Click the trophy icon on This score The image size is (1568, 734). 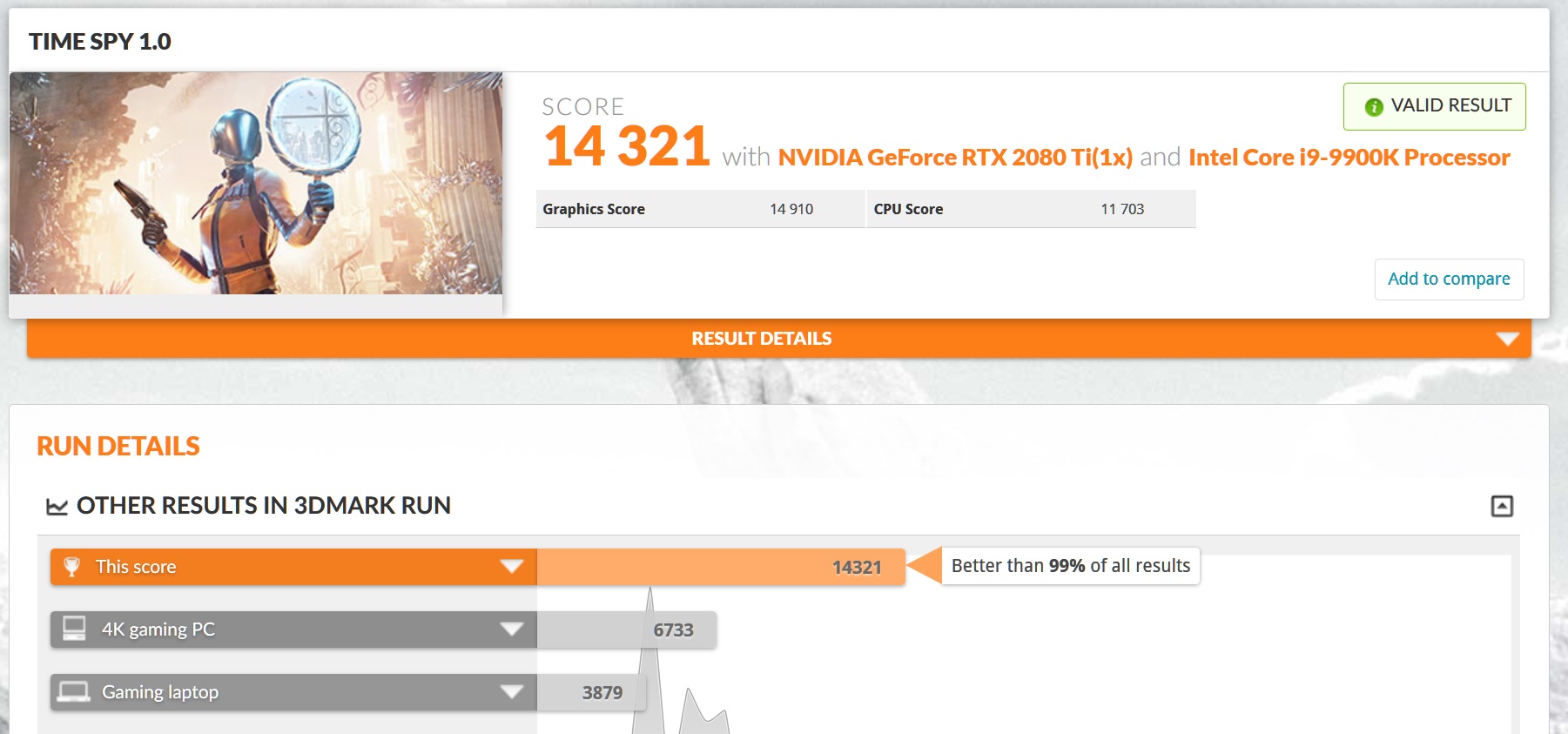tap(72, 567)
